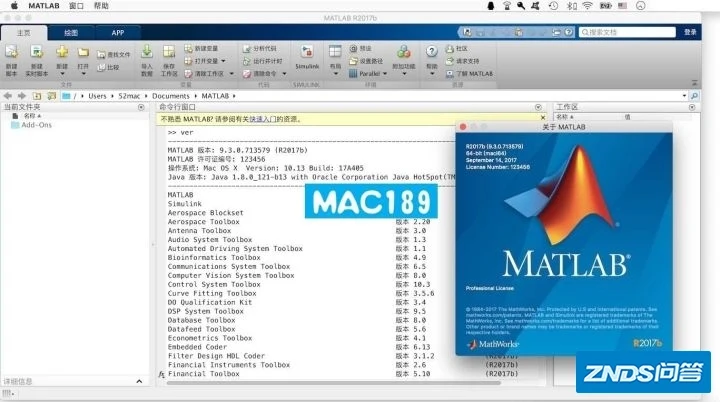Viewport: 720px width, 402px height.
Task: Click the up one level folder icon
Action: pyautogui.click(x=37, y=96)
